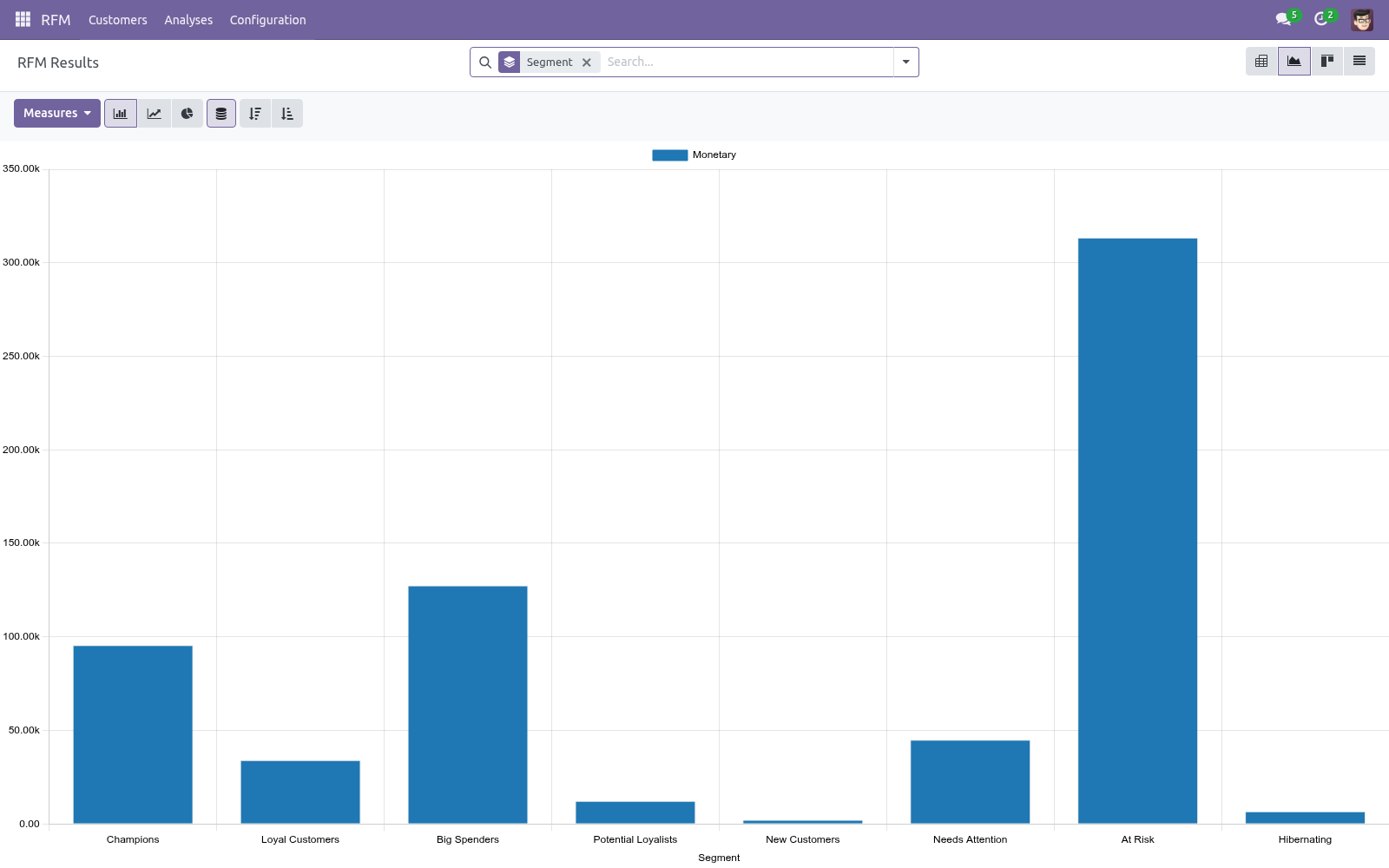Click the At Risk bar
This screenshot has height=868, width=1389.
tap(1138, 531)
